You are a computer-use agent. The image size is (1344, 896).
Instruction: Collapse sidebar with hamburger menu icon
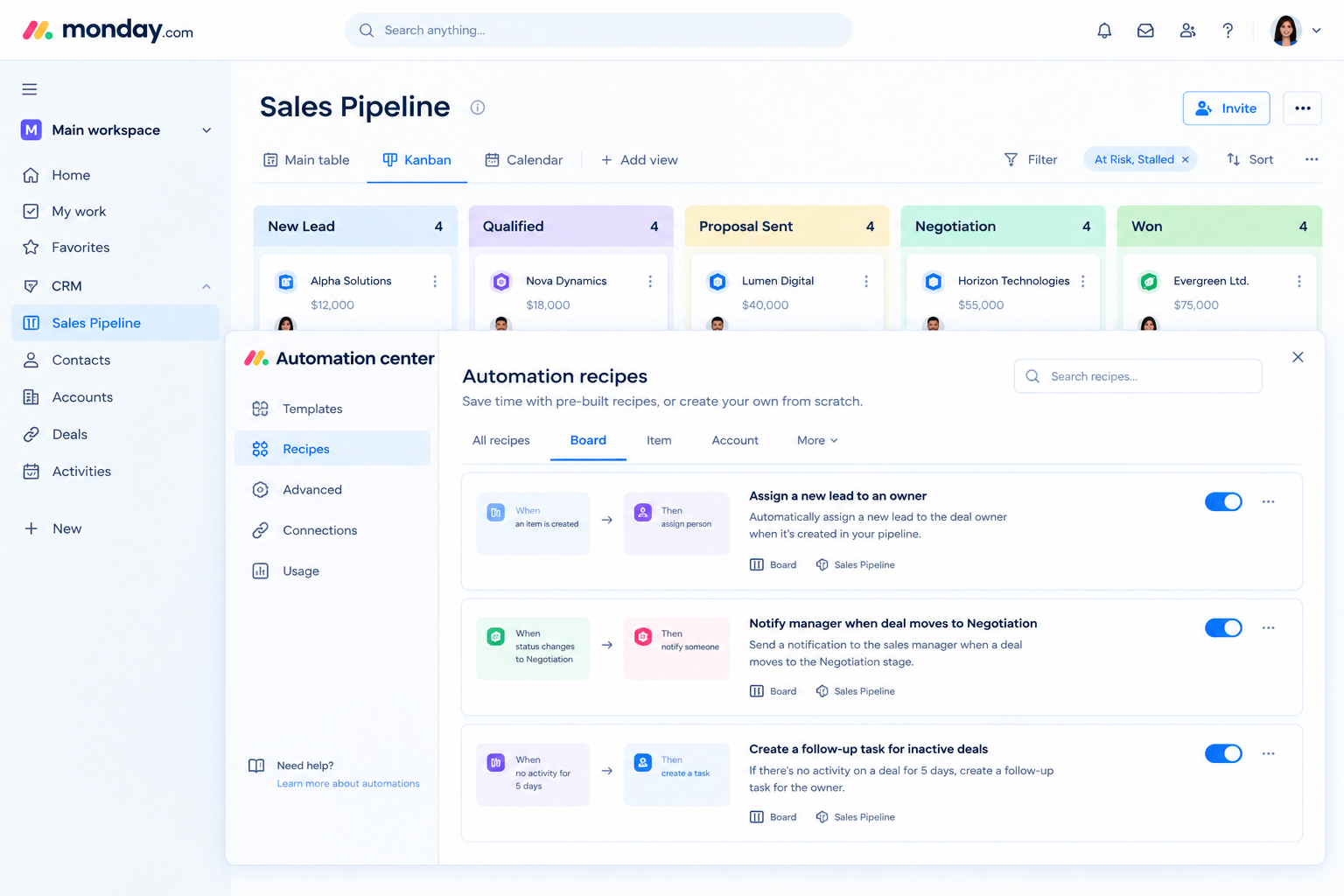30,88
